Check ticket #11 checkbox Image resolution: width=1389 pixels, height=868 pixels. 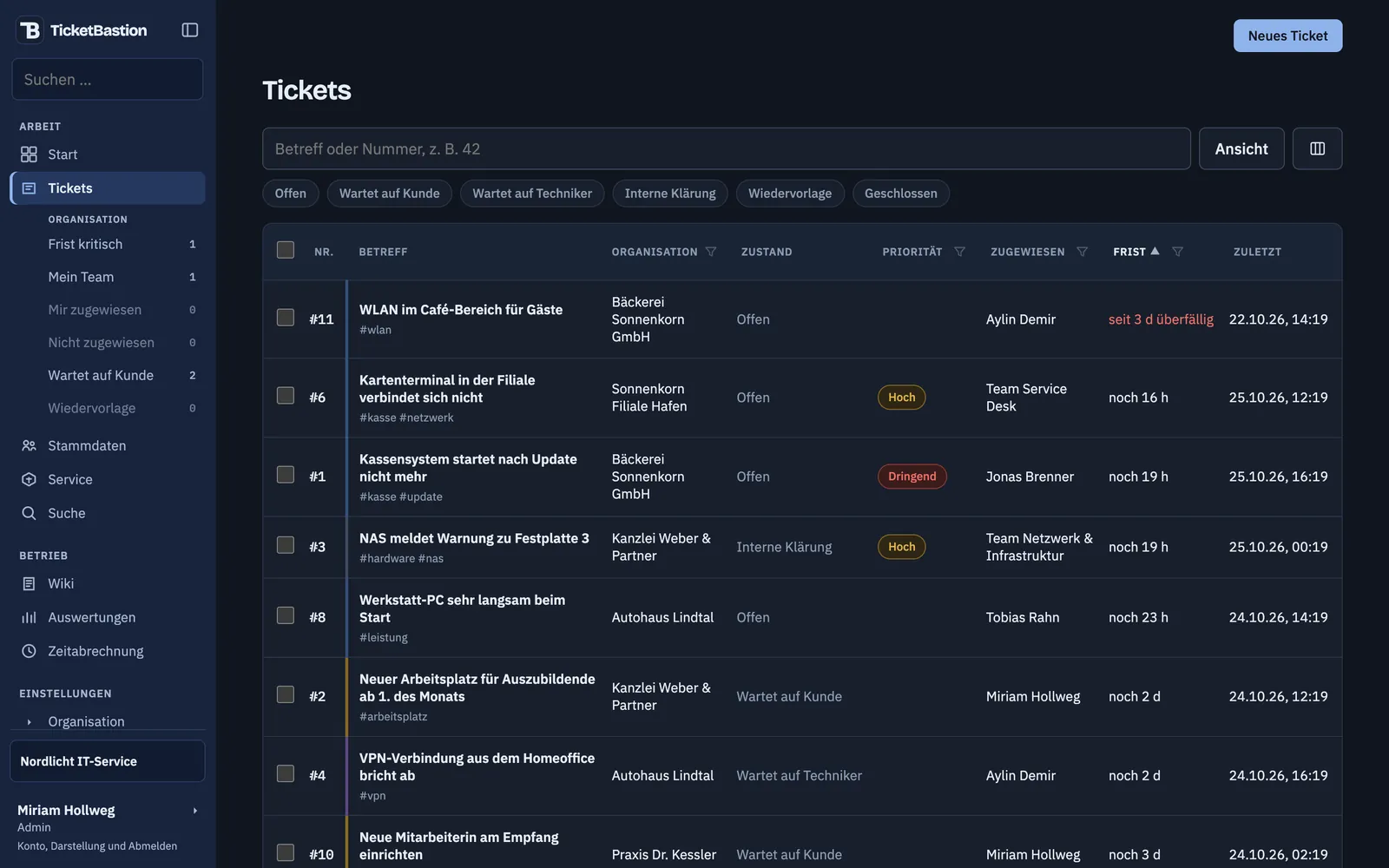click(x=286, y=318)
